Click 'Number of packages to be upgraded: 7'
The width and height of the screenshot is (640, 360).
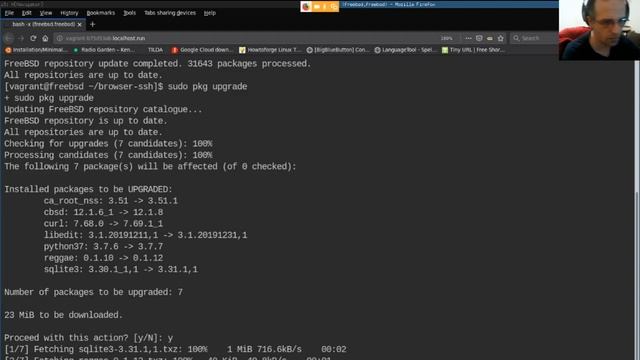[x=93, y=292]
